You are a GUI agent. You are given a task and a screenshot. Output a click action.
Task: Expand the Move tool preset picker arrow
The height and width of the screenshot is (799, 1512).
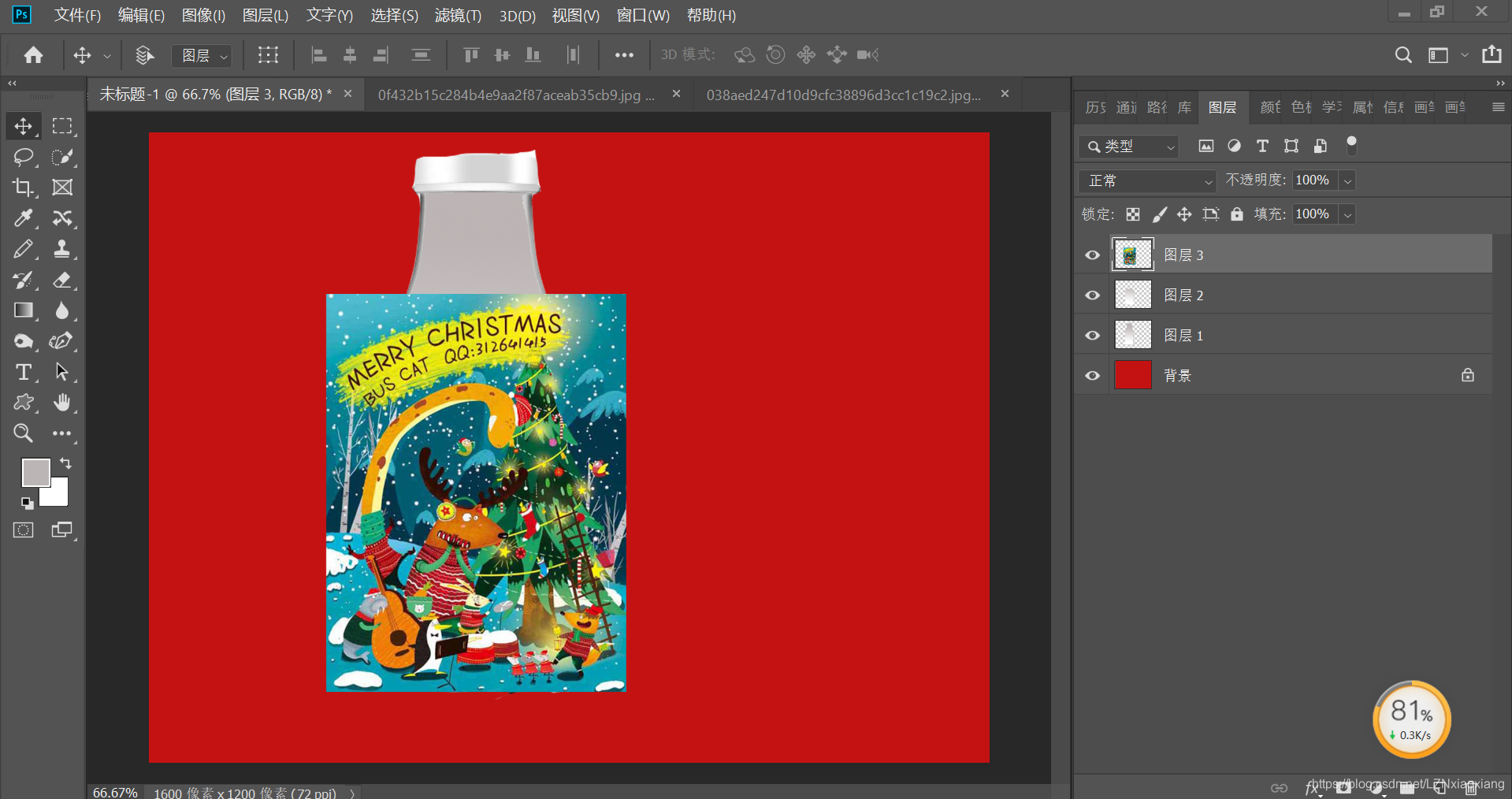point(107,55)
